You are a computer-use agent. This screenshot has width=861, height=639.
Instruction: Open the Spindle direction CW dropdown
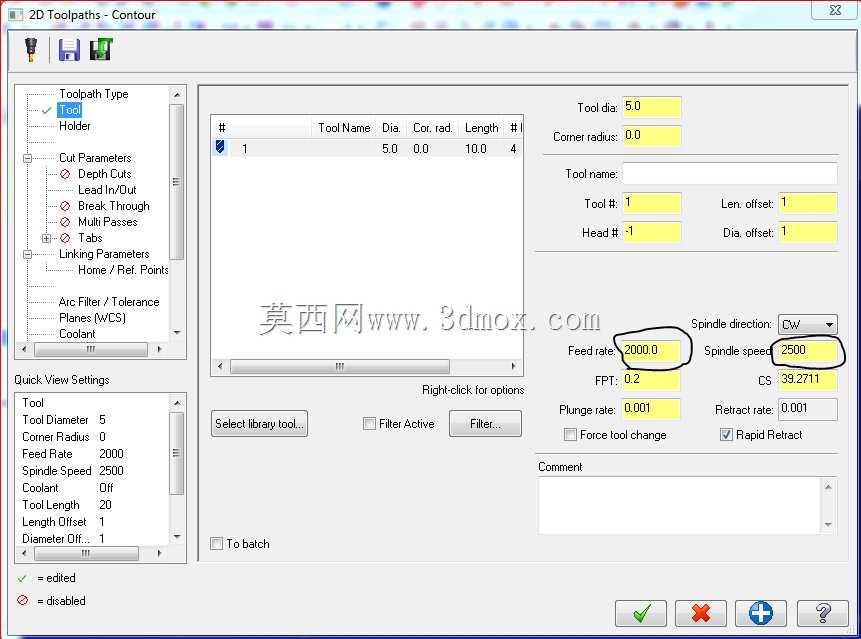point(807,324)
